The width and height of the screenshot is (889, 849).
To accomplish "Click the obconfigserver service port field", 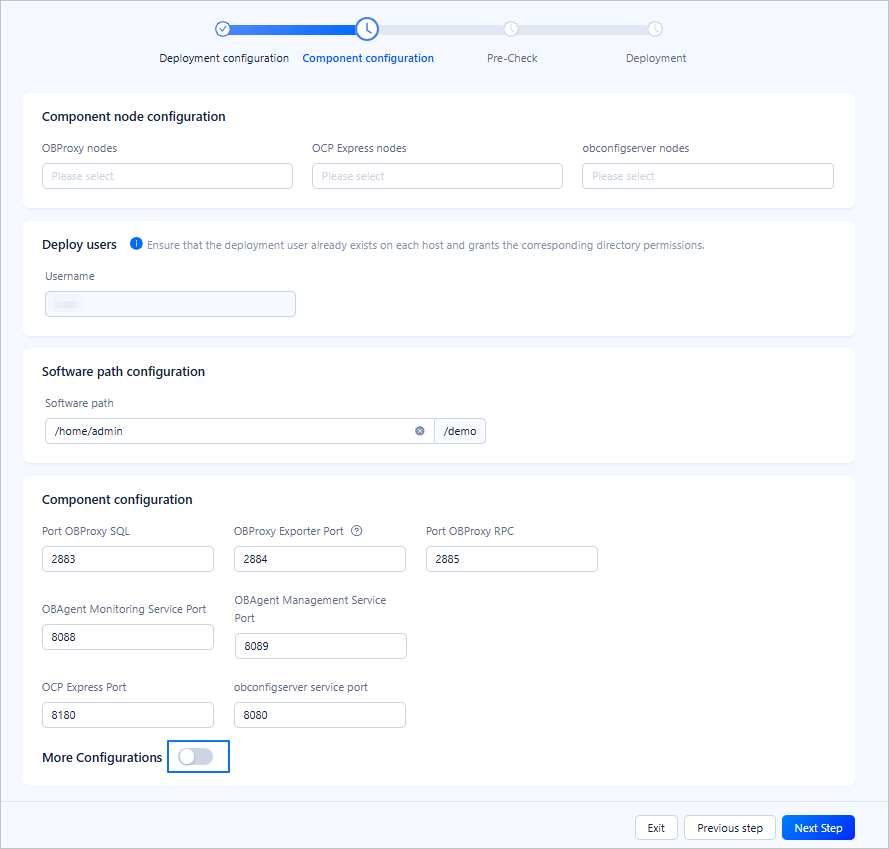I will (x=320, y=715).
